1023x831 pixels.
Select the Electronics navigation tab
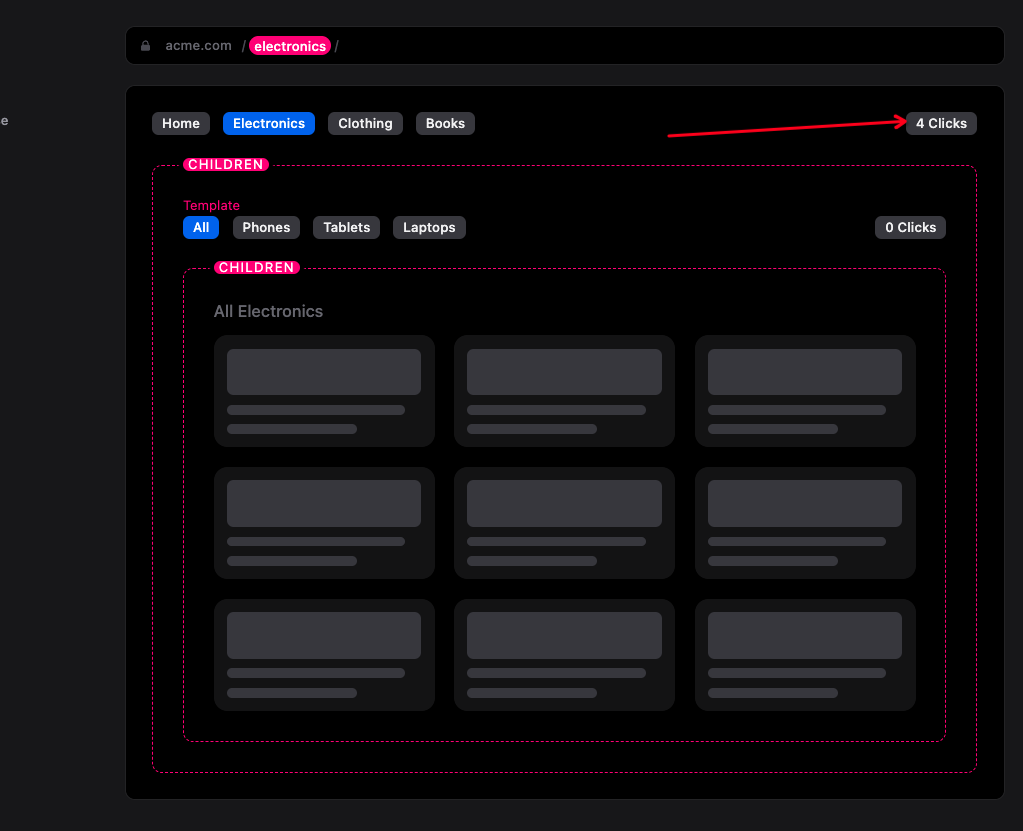269,123
